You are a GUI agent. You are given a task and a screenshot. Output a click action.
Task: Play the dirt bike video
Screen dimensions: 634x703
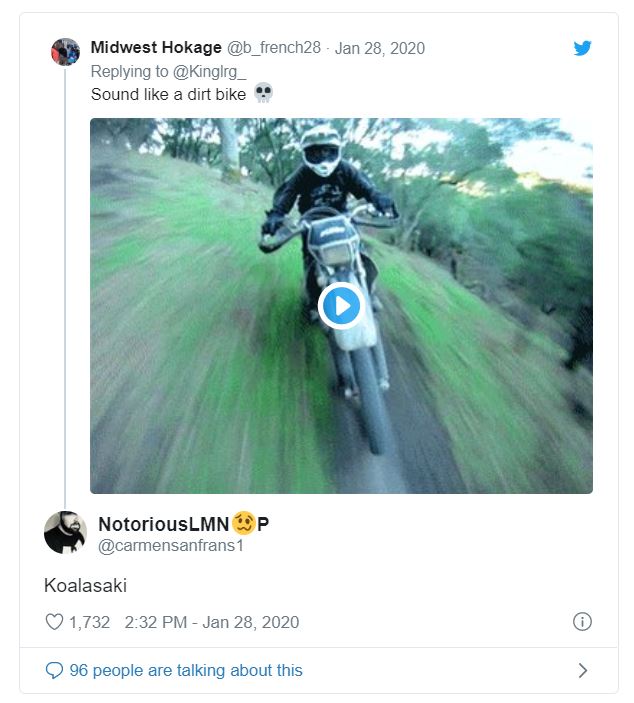(340, 305)
